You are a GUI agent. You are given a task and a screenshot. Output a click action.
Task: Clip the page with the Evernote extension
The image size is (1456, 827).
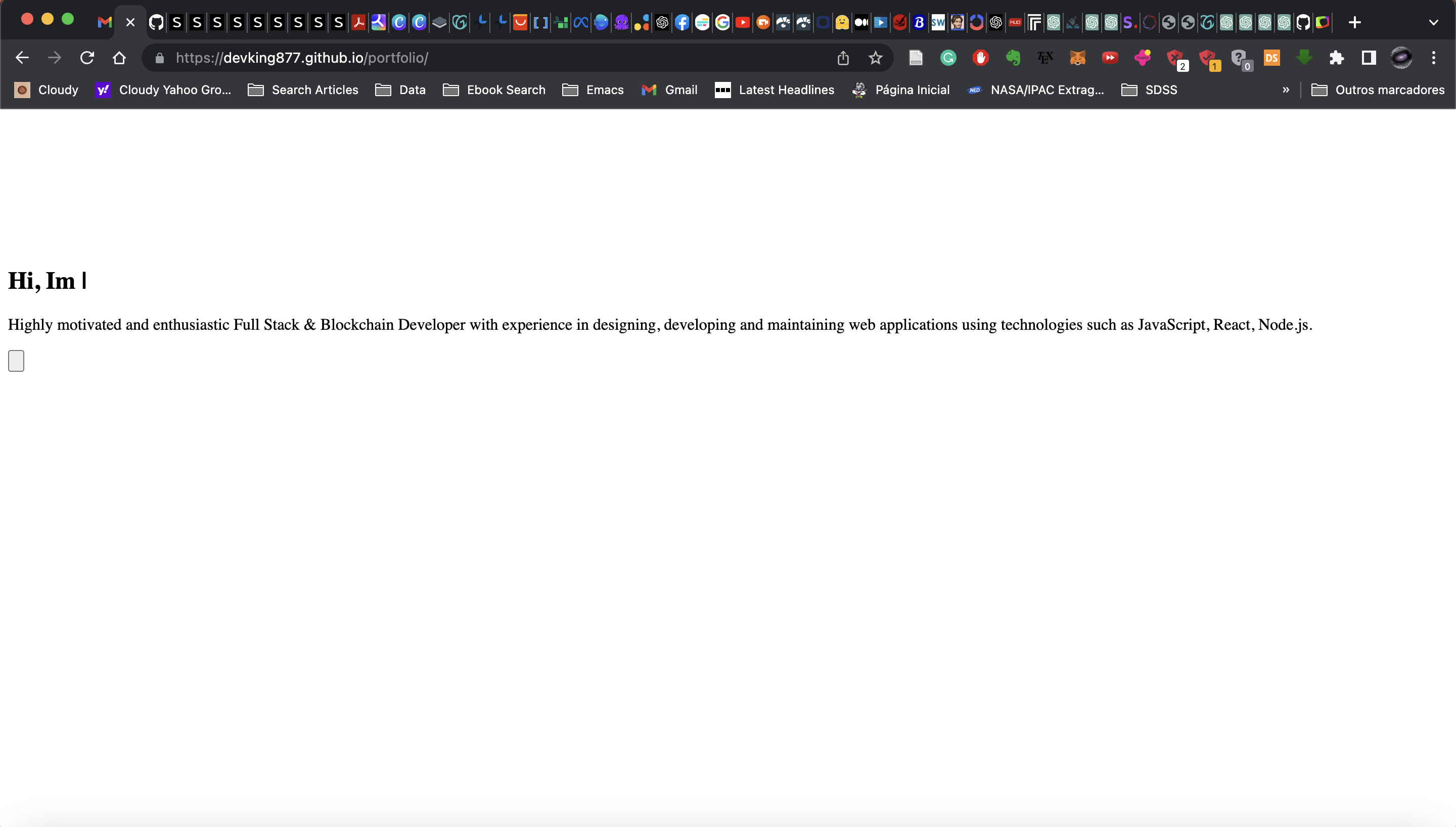(1013, 57)
